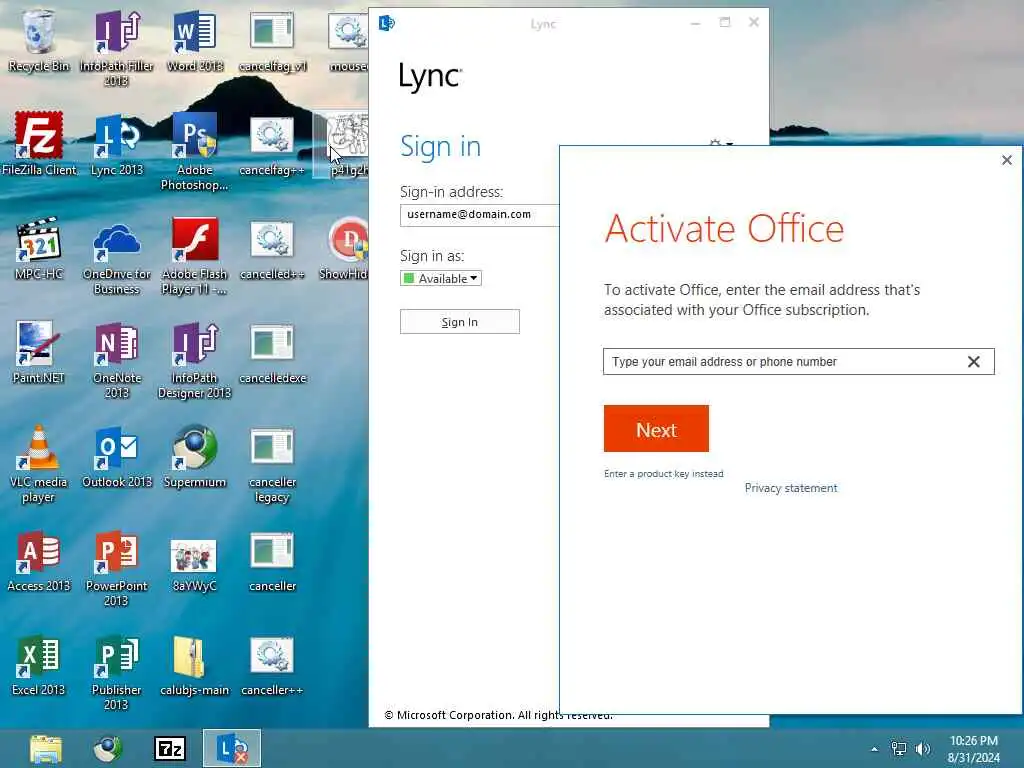Open the volume tray icon
This screenshot has width=1024, height=768.
pyautogui.click(x=923, y=749)
